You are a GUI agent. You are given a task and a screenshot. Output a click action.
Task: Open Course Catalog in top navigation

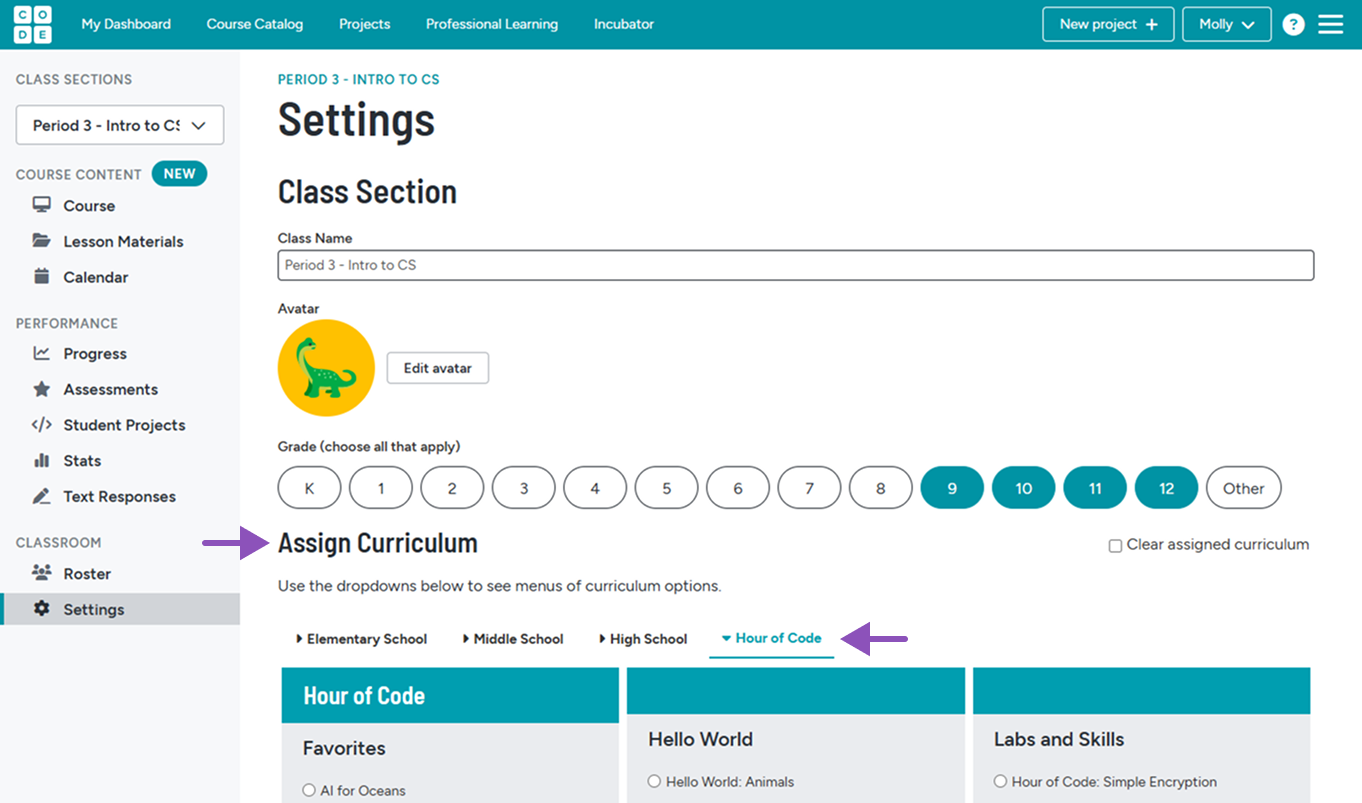tap(254, 24)
